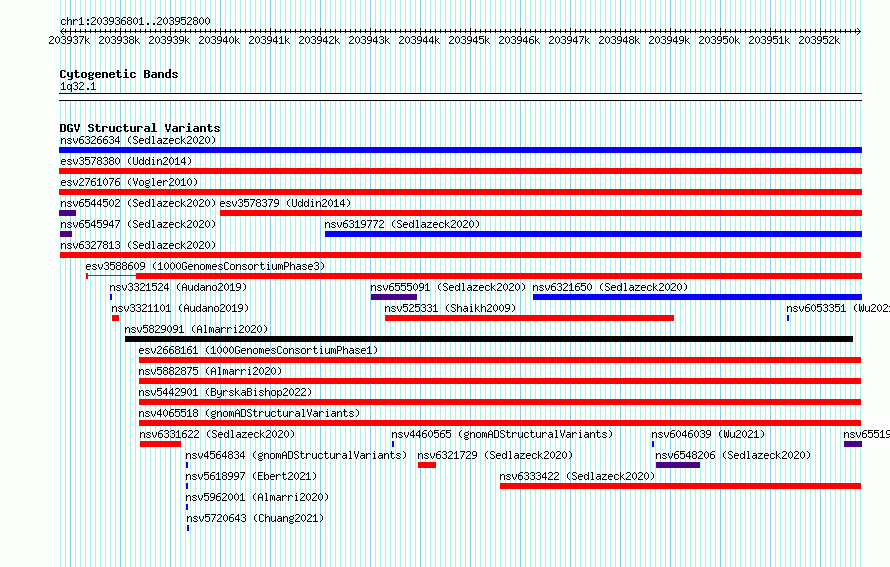Open the esv3578379 (Uddin2014) label
This screenshot has height=567, width=890.
point(286,203)
